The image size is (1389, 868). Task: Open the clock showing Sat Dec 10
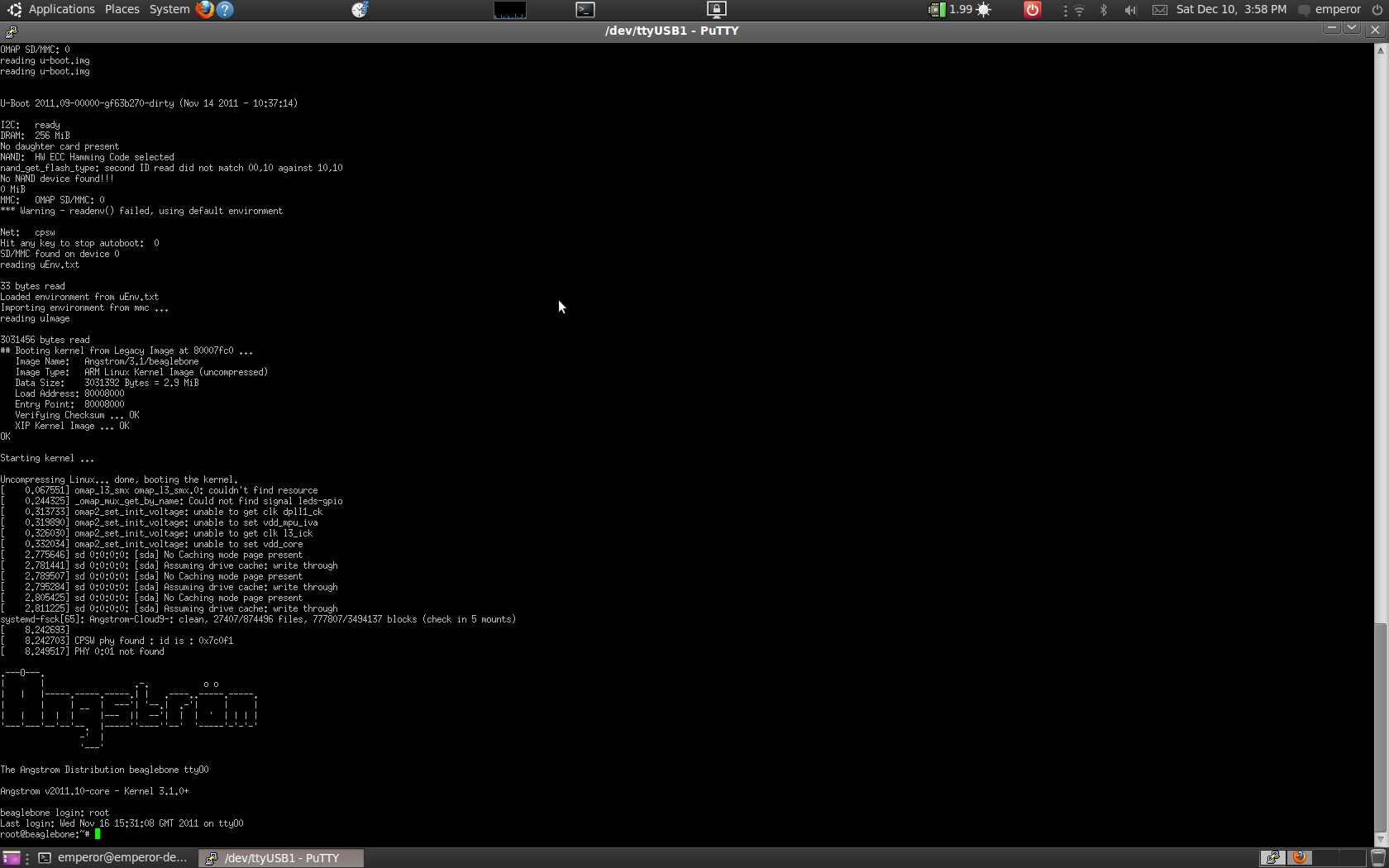1231,9
